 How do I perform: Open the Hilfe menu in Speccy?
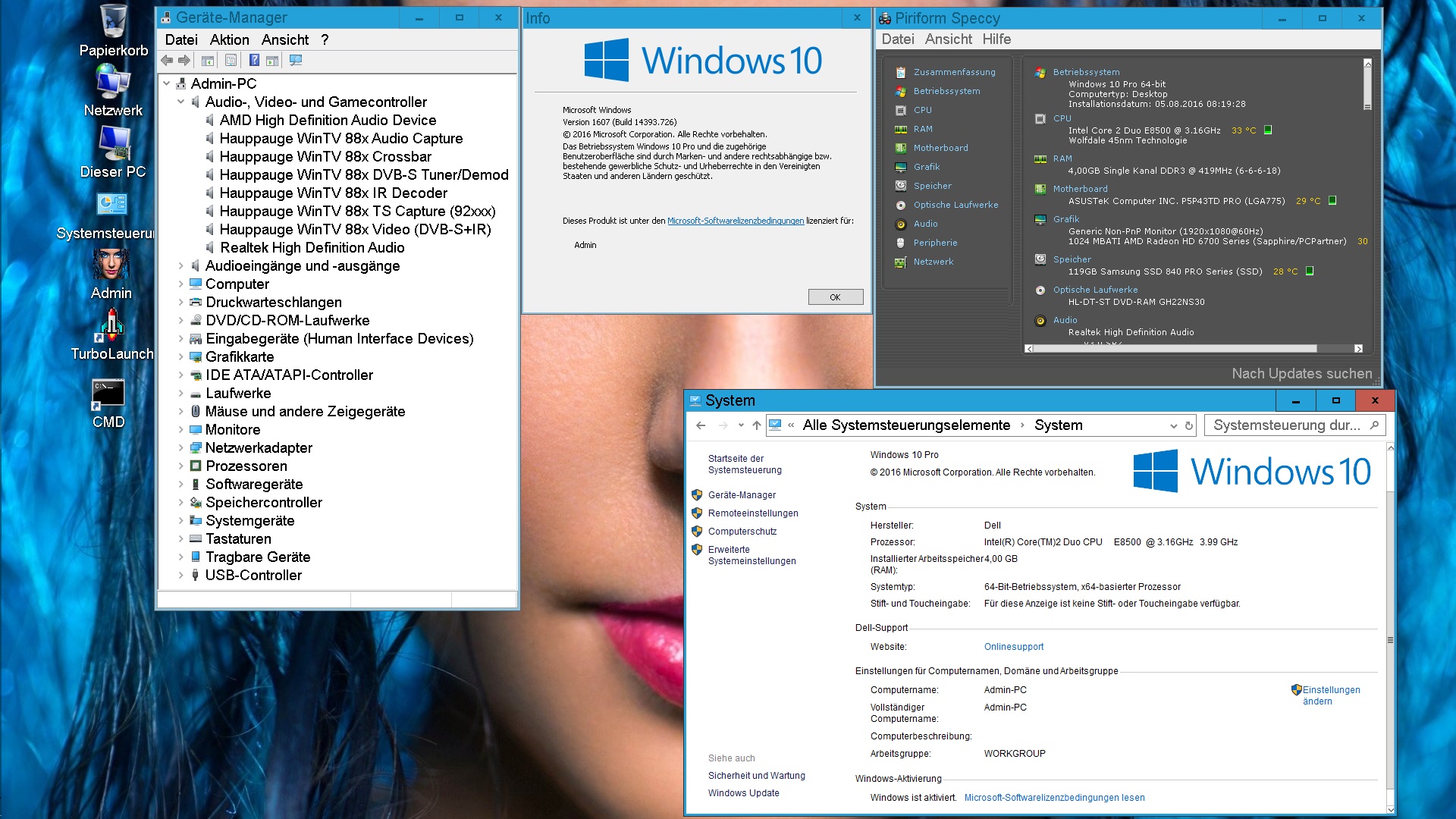click(x=996, y=39)
